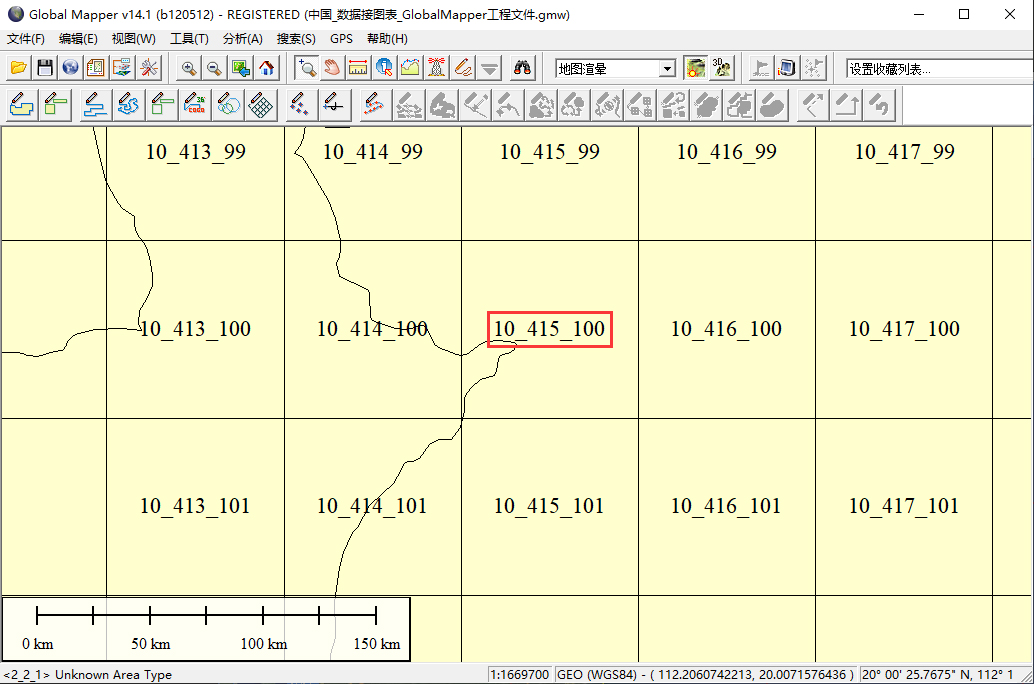Click the Save workspace floppy disk icon
1034x684 pixels.
click(45, 68)
